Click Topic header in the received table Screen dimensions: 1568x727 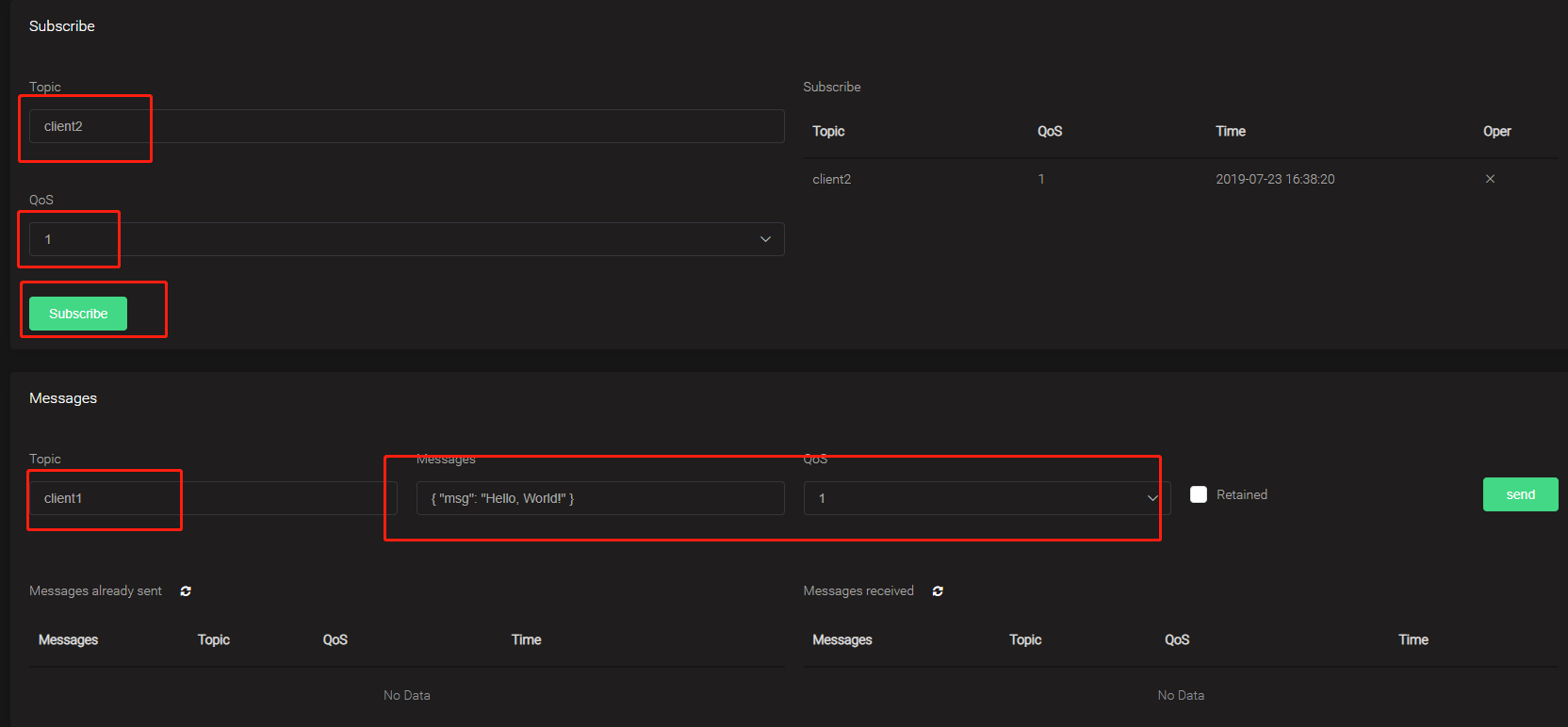pyautogui.click(x=1025, y=639)
